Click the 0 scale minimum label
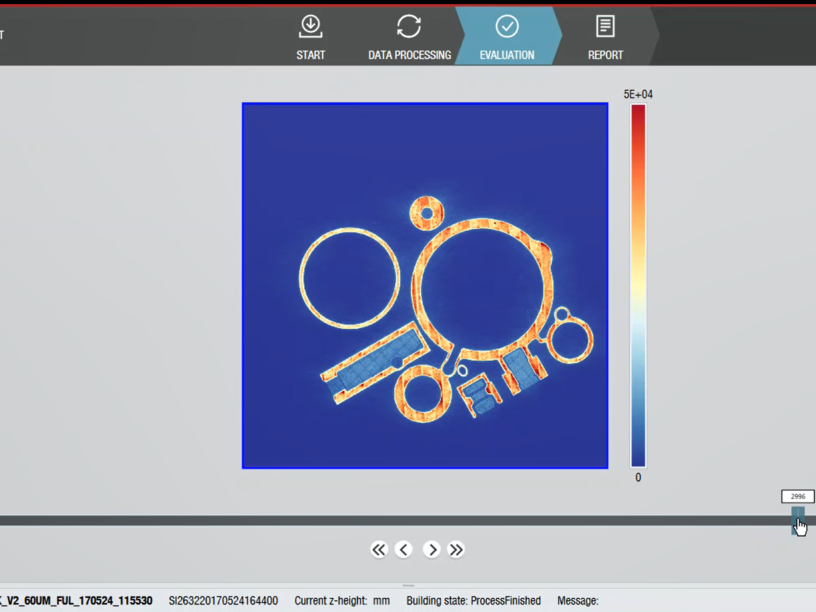The height and width of the screenshot is (612, 816). pyautogui.click(x=637, y=478)
